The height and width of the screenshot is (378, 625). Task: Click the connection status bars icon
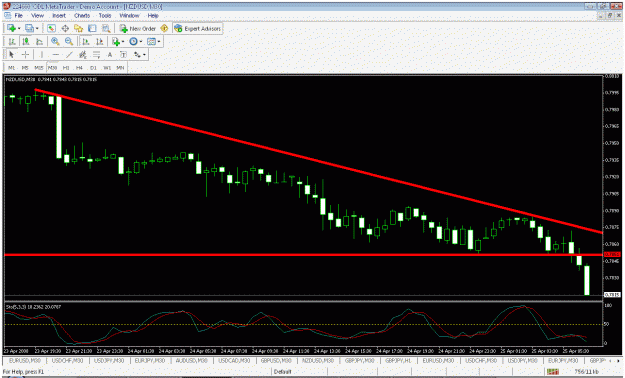coord(552,372)
